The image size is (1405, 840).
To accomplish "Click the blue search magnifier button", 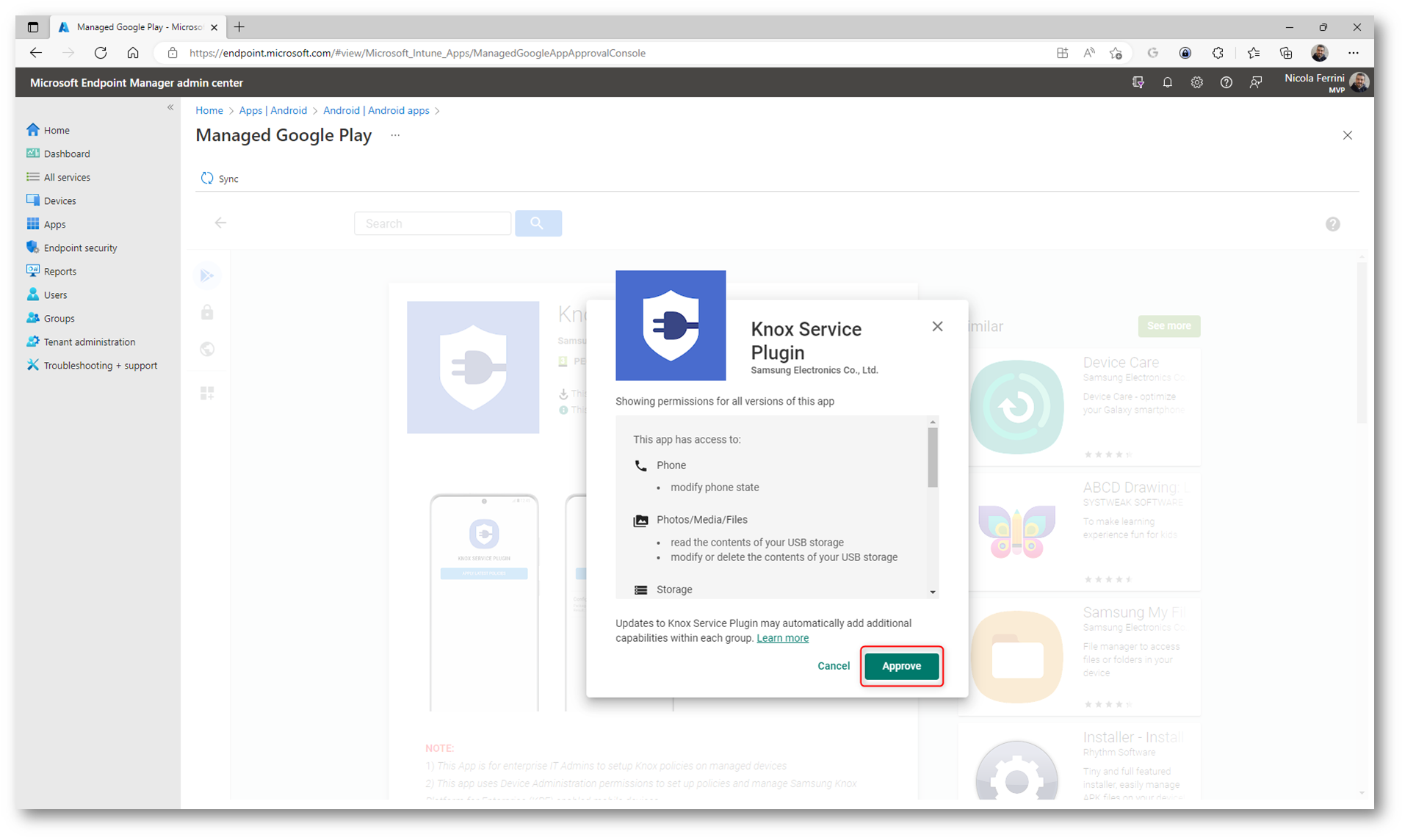I will tap(538, 223).
